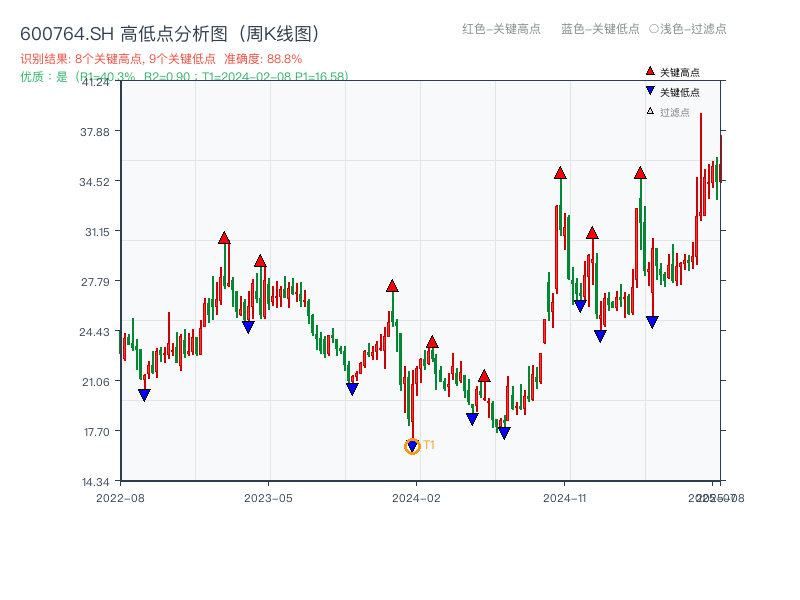Viewport: 800px width, 600px height.
Task: Click the orange T1 label text
Action: click(429, 445)
